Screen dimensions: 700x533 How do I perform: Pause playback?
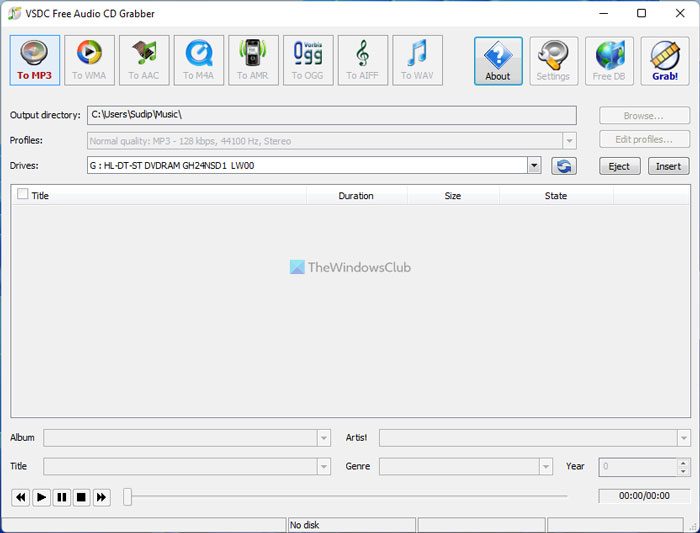pos(62,497)
